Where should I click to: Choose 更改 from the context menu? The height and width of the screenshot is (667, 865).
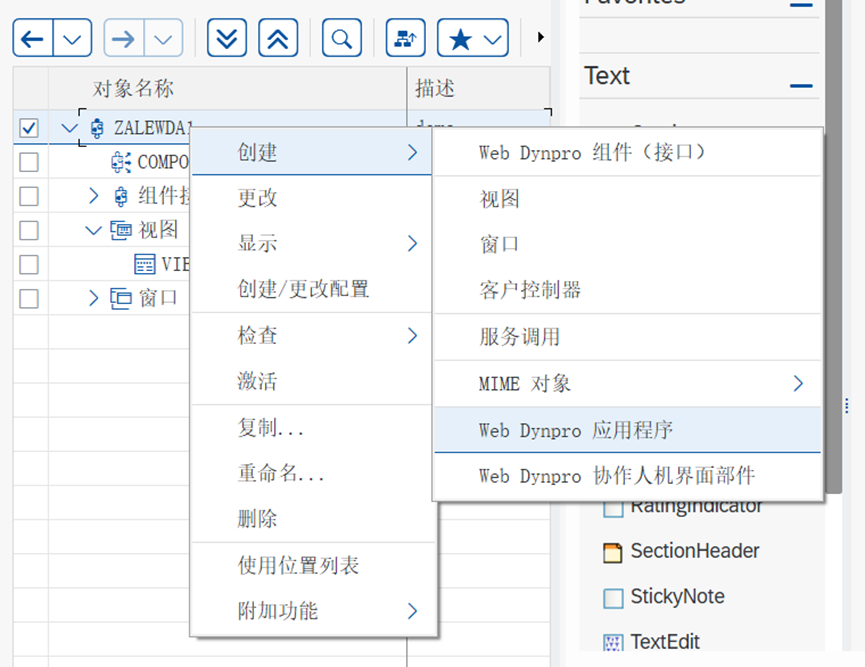tap(311, 198)
